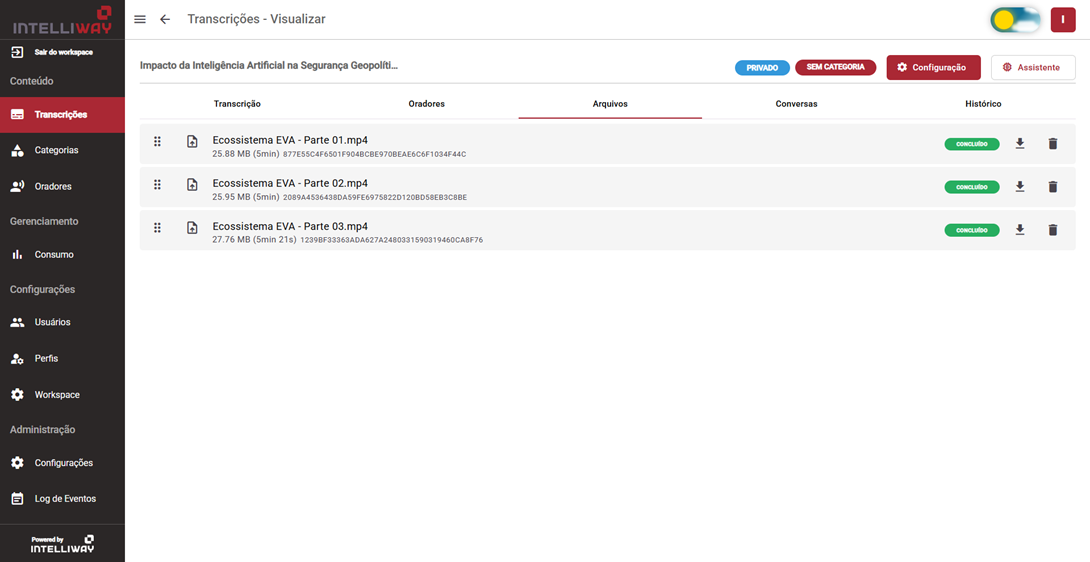This screenshot has width=1090, height=562.
Task: Open the user avatar menu
Action: [x=1063, y=20]
